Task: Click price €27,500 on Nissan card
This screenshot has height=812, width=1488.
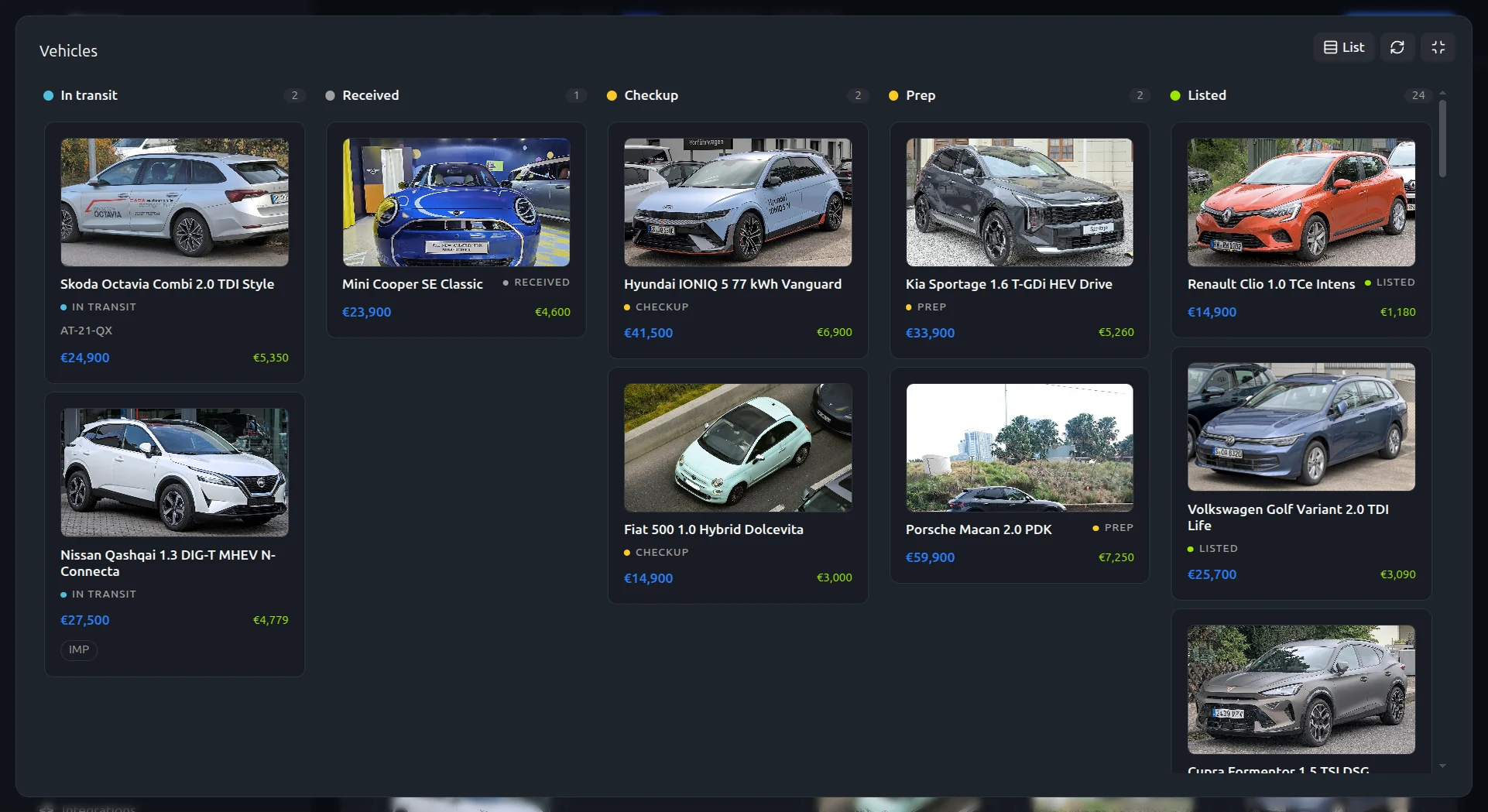Action: click(x=85, y=620)
